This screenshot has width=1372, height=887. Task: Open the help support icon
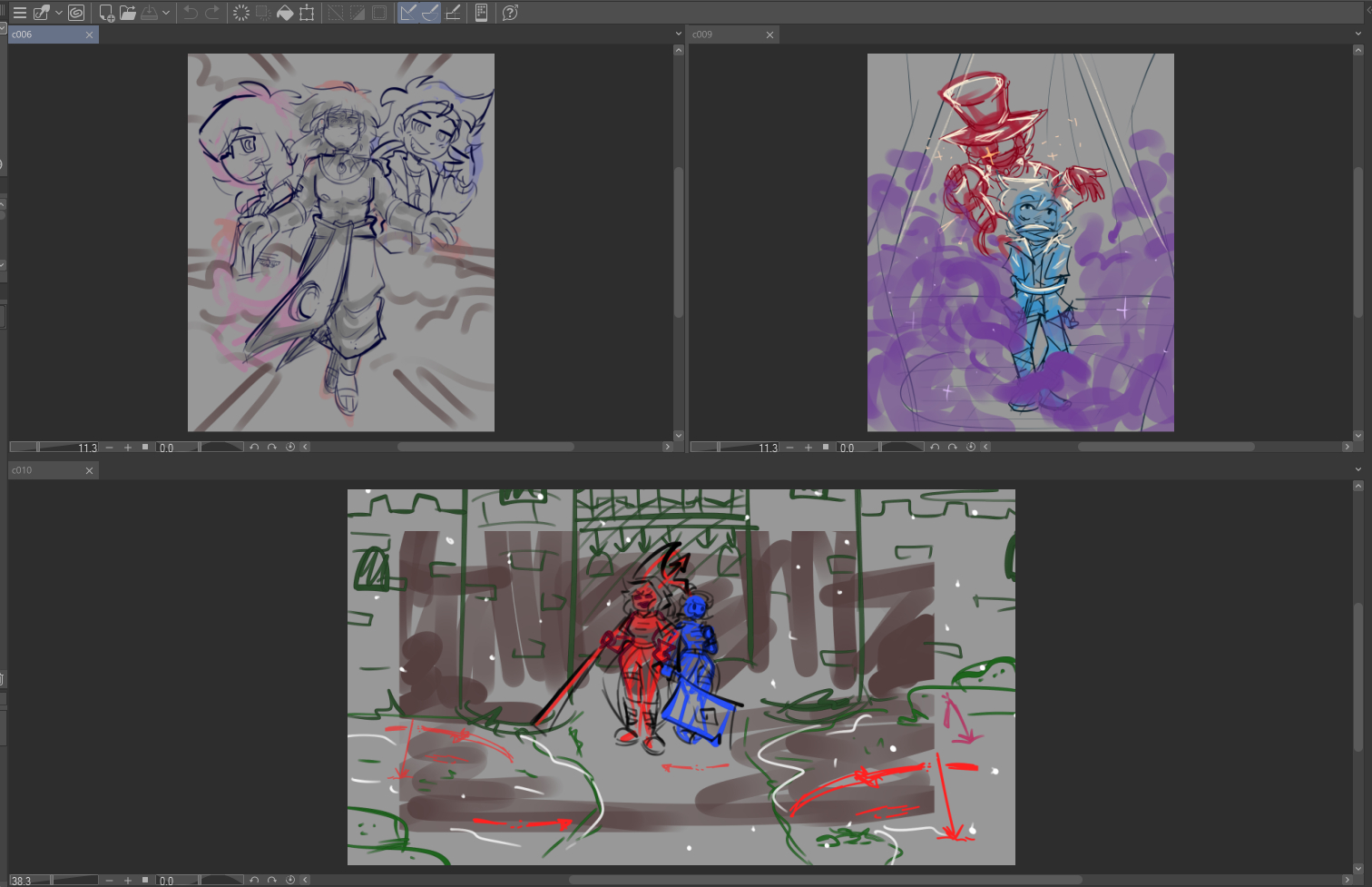coord(510,13)
